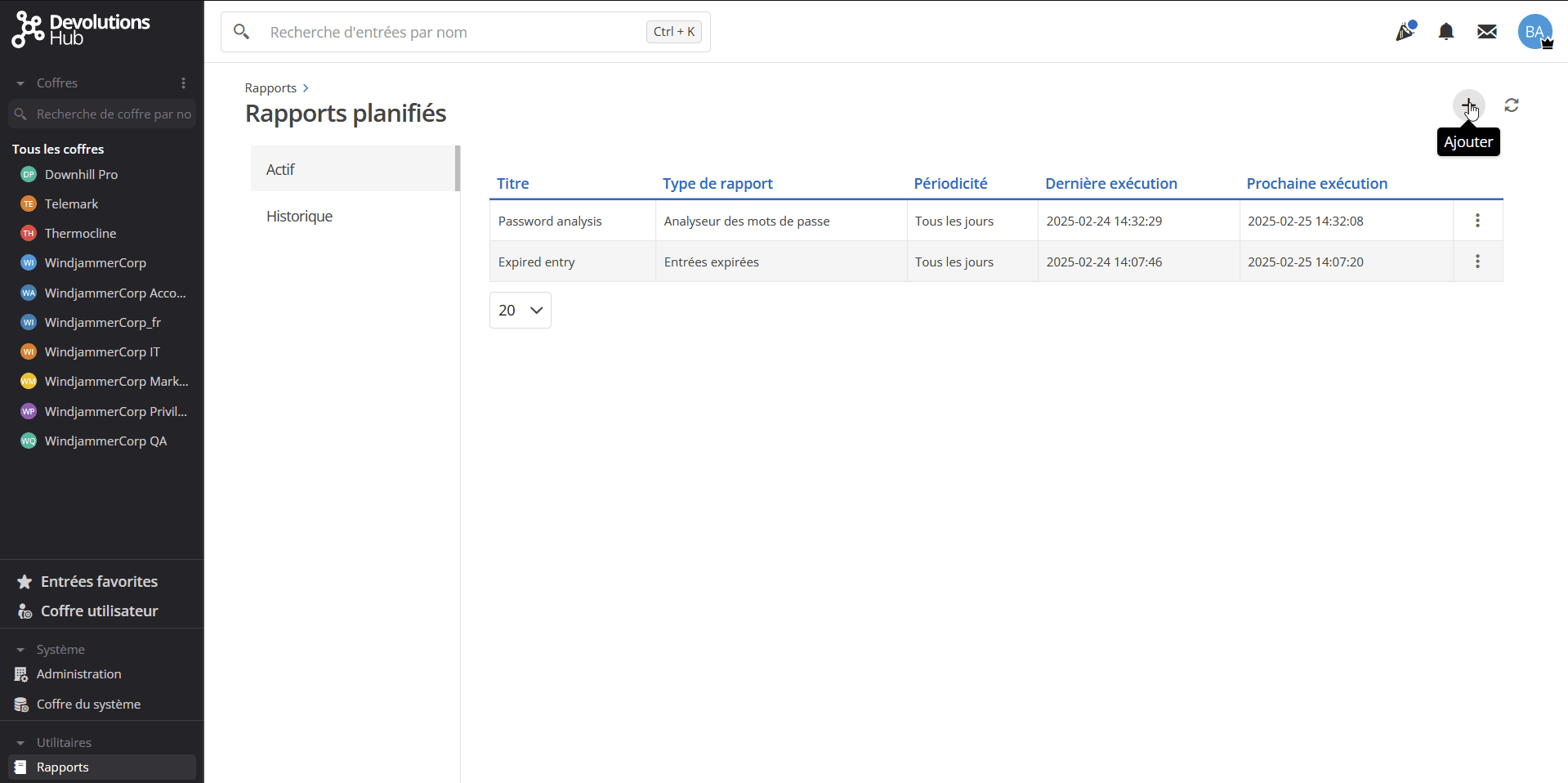
Task: Click the Add (plus) report button
Action: point(1468,105)
